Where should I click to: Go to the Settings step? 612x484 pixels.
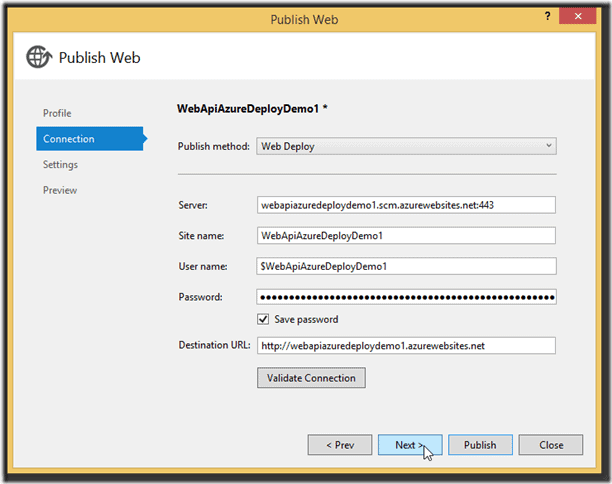tap(60, 165)
